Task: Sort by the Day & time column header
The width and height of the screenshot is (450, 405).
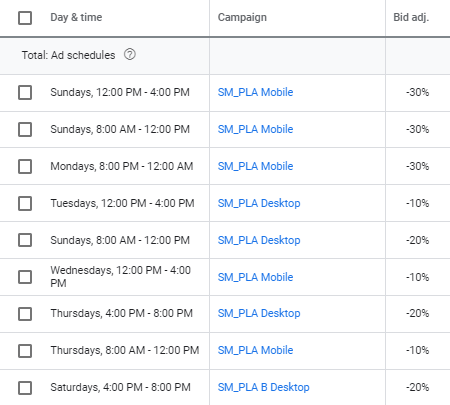Action: click(x=76, y=17)
